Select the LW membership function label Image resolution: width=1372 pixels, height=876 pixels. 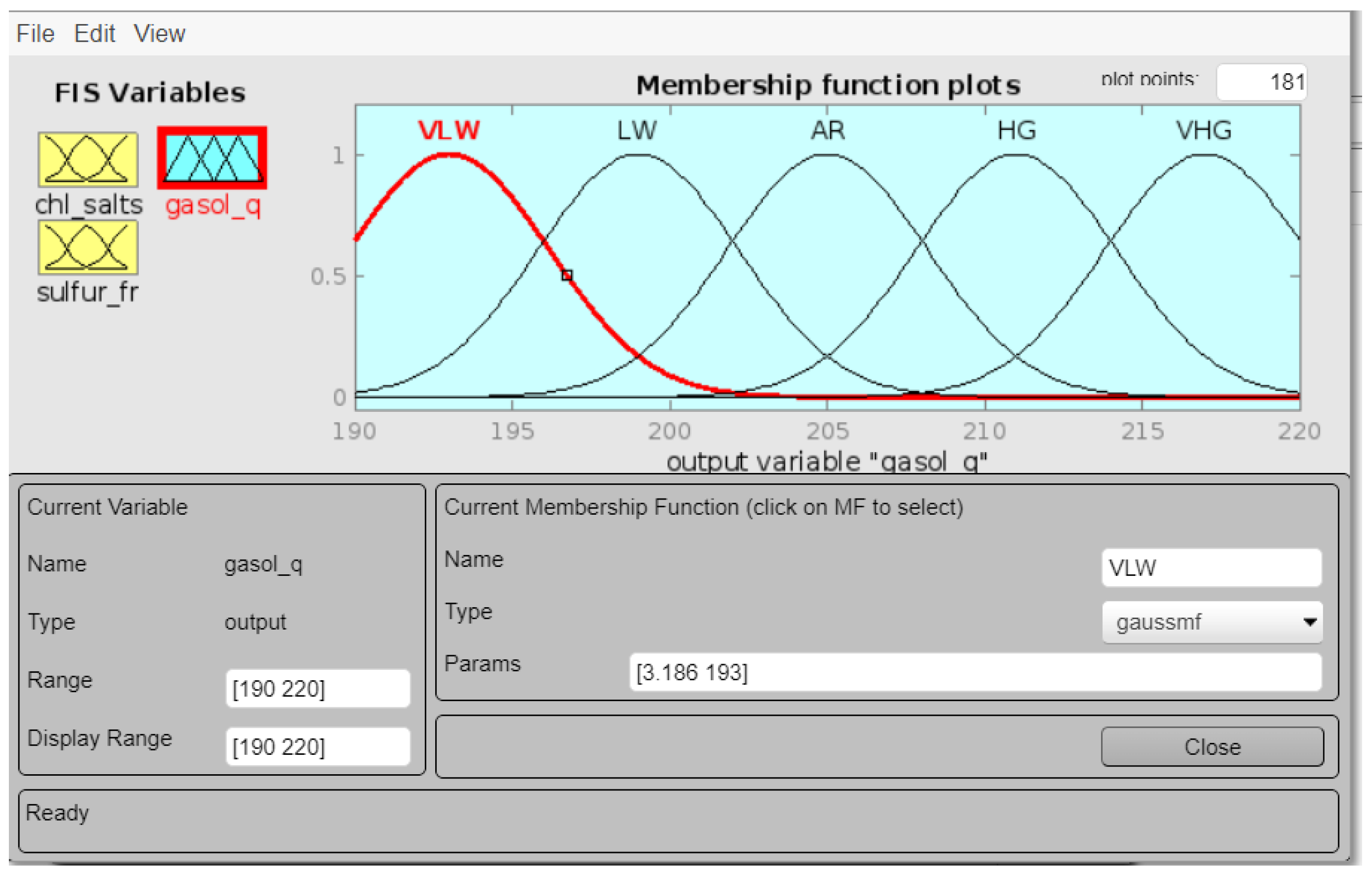(638, 131)
